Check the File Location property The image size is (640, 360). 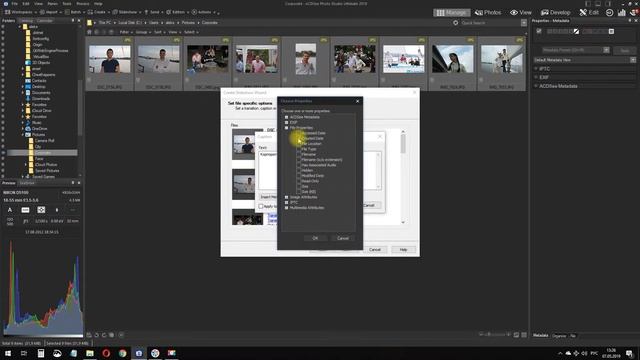299,144
